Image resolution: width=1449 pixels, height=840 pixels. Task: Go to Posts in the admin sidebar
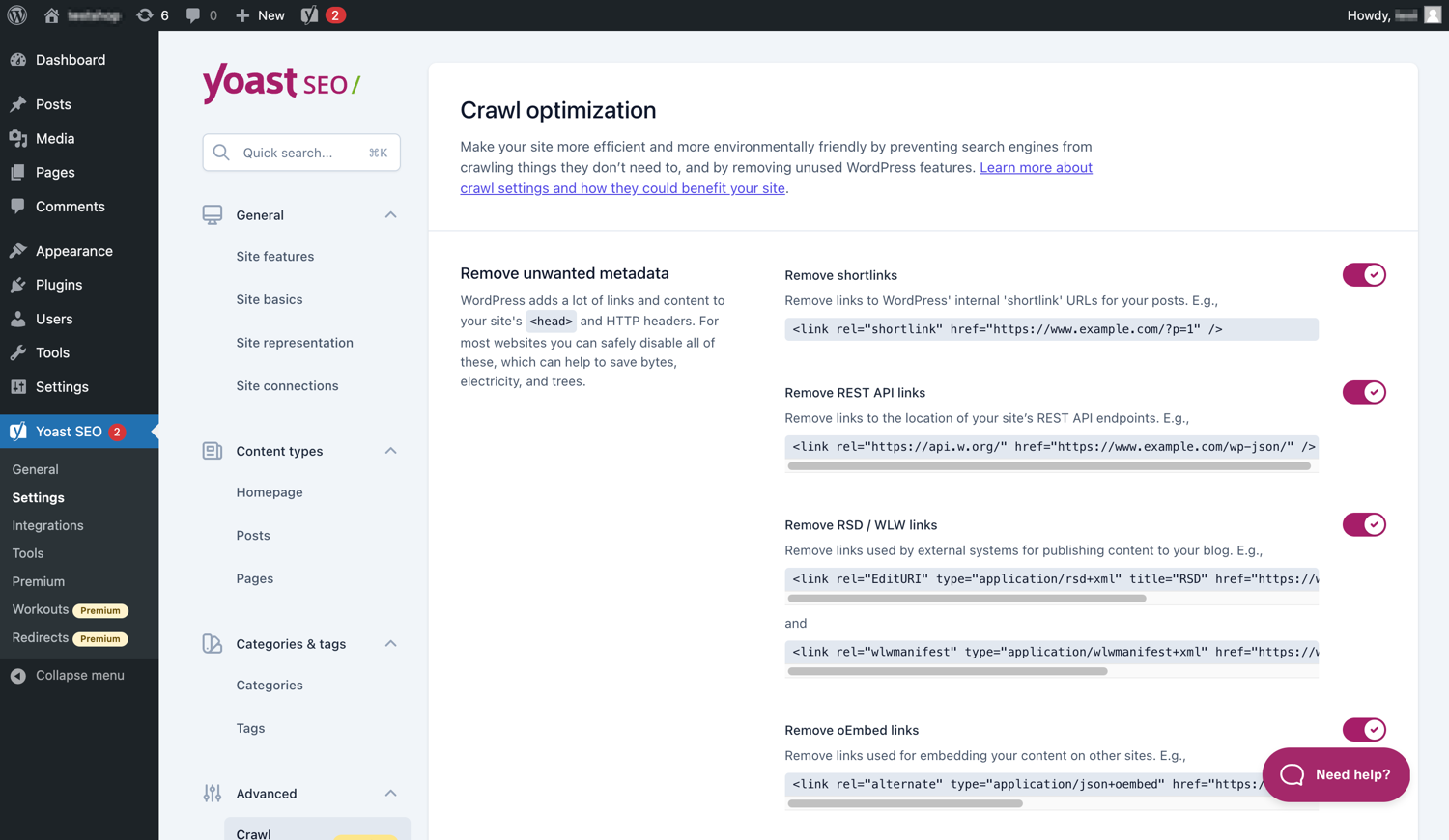[x=54, y=103]
